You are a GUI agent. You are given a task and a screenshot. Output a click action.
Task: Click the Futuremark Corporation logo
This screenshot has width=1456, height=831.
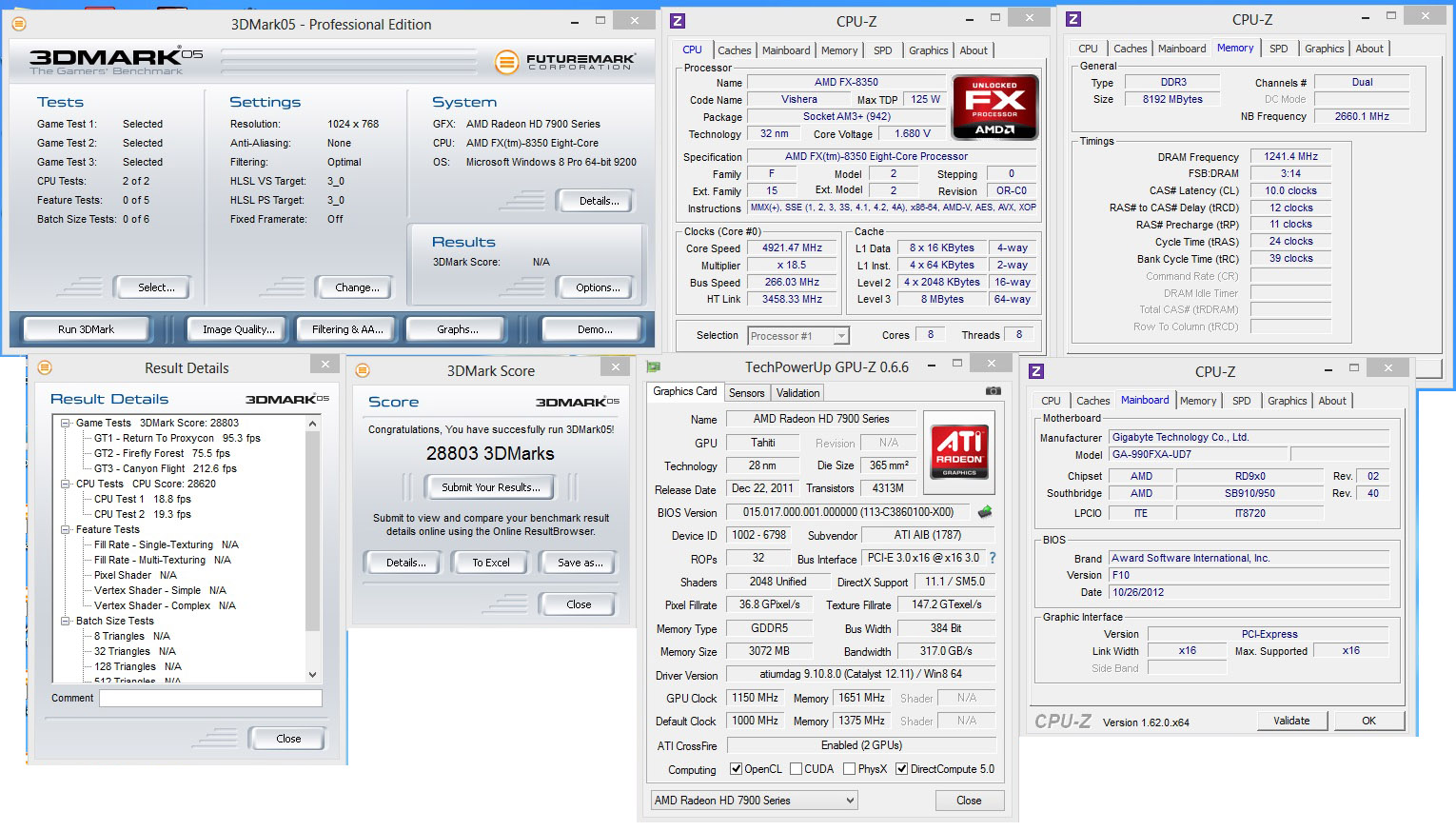point(564,62)
